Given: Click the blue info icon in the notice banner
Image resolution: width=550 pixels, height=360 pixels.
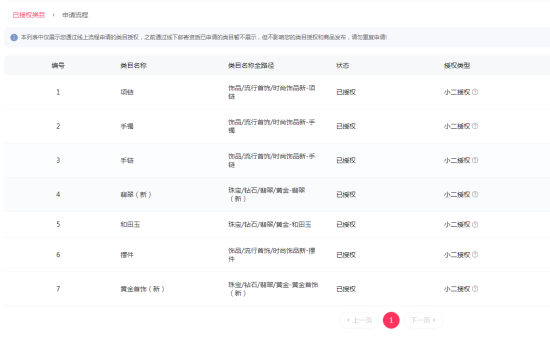Looking at the screenshot, I should coord(14,37).
